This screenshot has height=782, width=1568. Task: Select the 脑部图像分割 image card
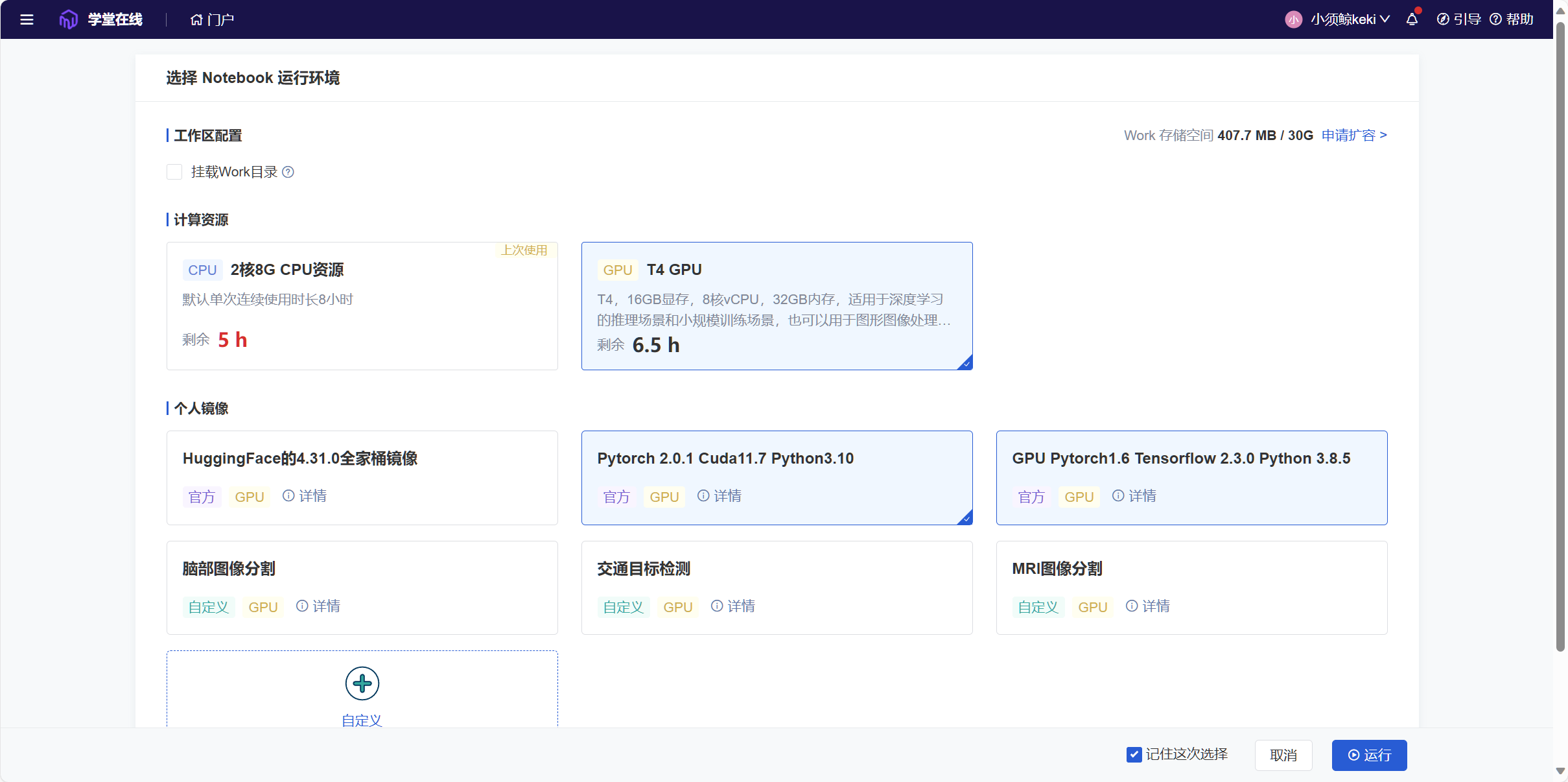coord(362,587)
